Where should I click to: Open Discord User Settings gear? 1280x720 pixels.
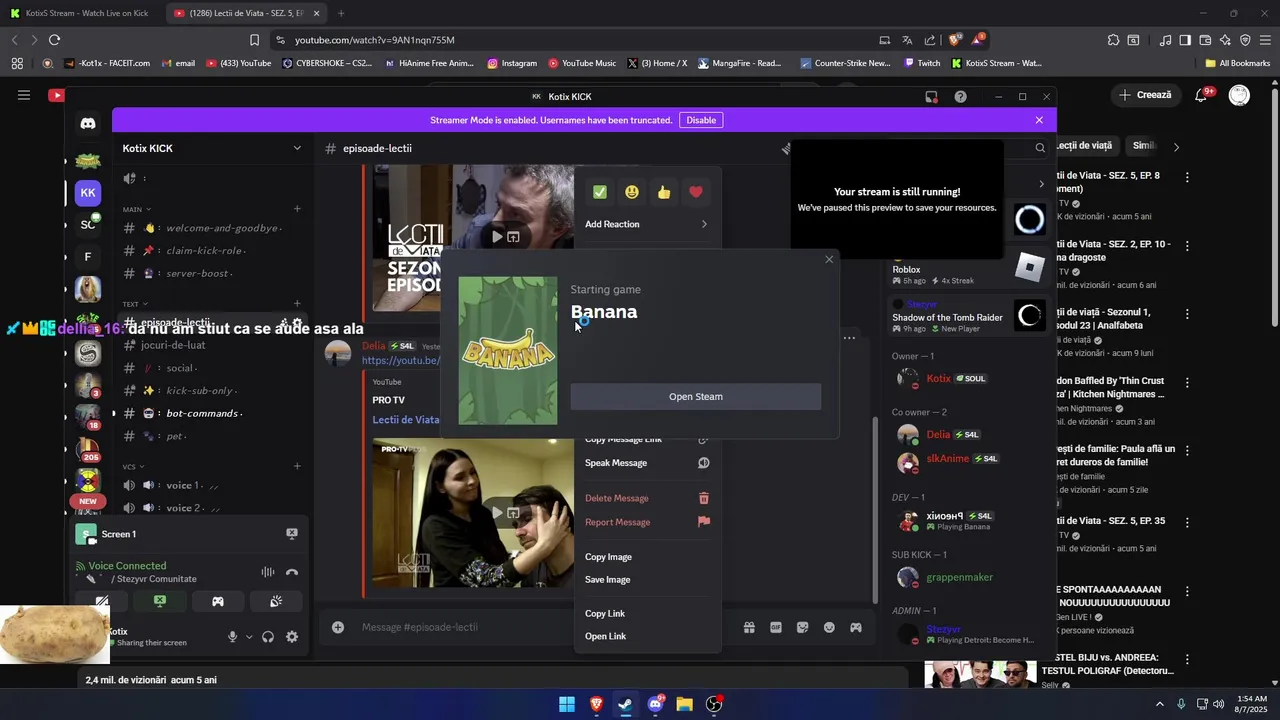pyautogui.click(x=292, y=637)
